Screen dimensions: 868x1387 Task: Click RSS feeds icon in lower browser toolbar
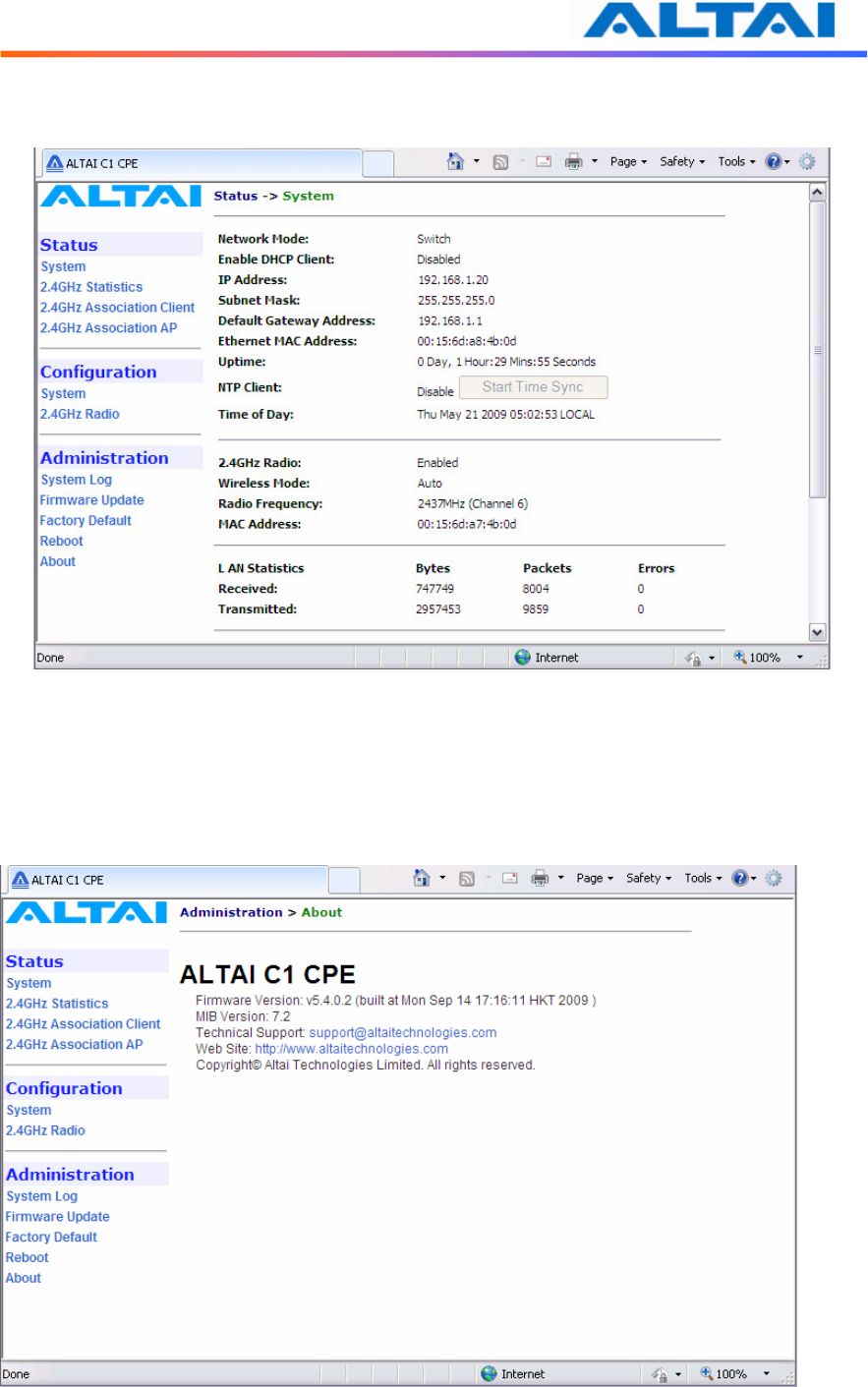(467, 879)
